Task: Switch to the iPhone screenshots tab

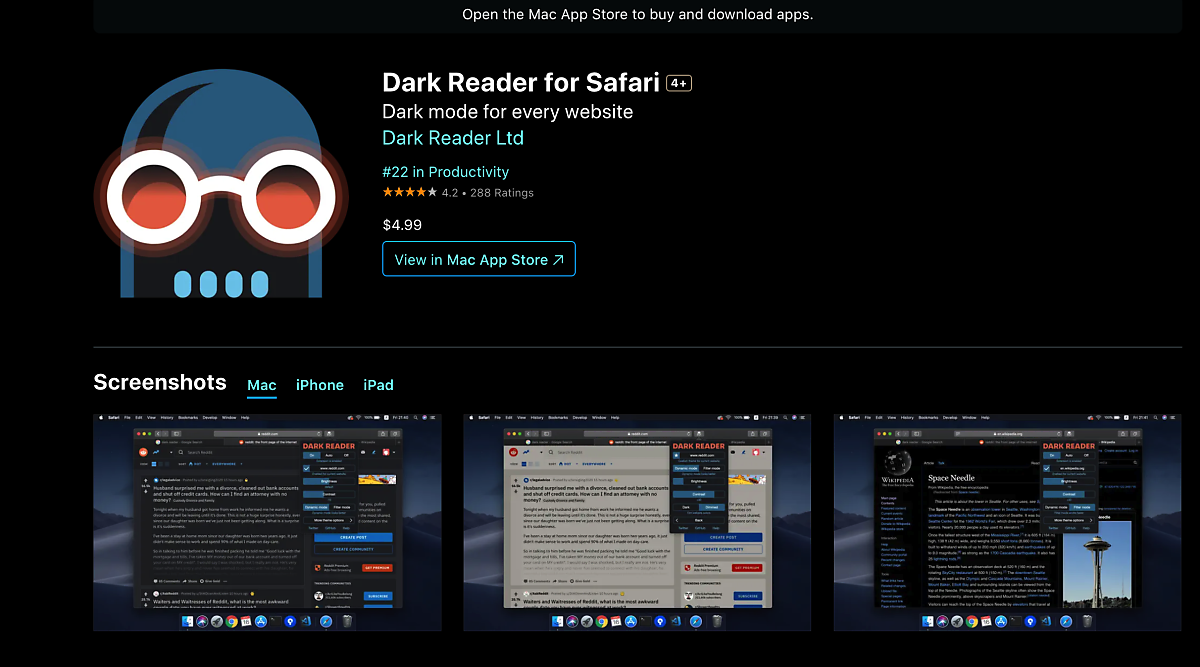Action: 320,385
